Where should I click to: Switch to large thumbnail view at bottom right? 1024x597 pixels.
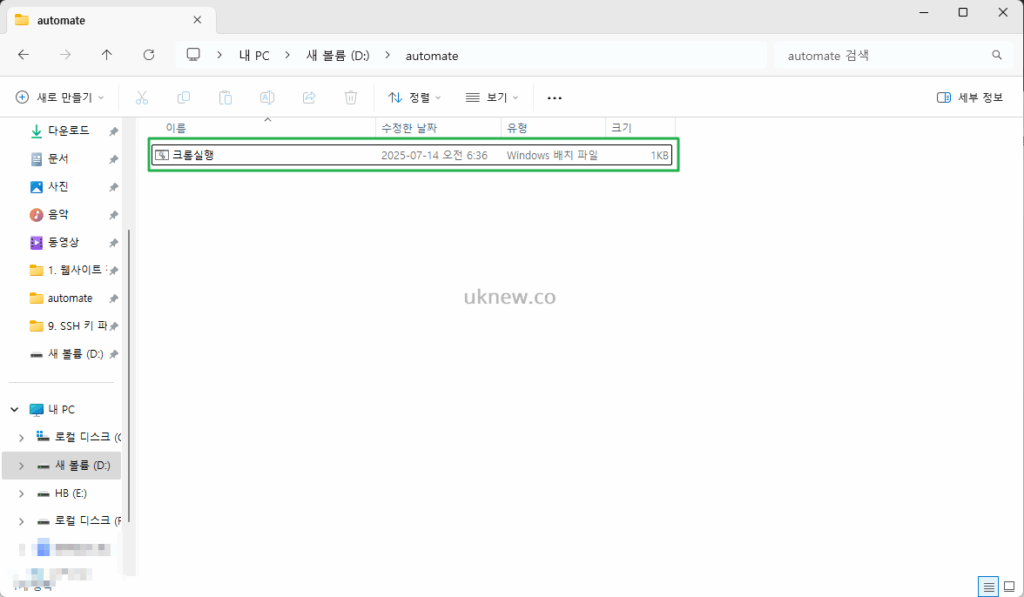click(1011, 587)
